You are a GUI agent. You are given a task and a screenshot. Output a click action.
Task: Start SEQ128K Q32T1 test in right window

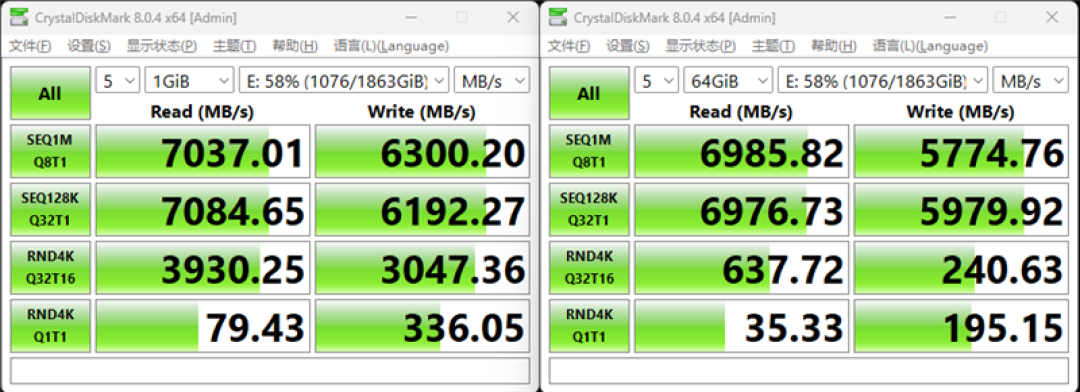click(589, 209)
